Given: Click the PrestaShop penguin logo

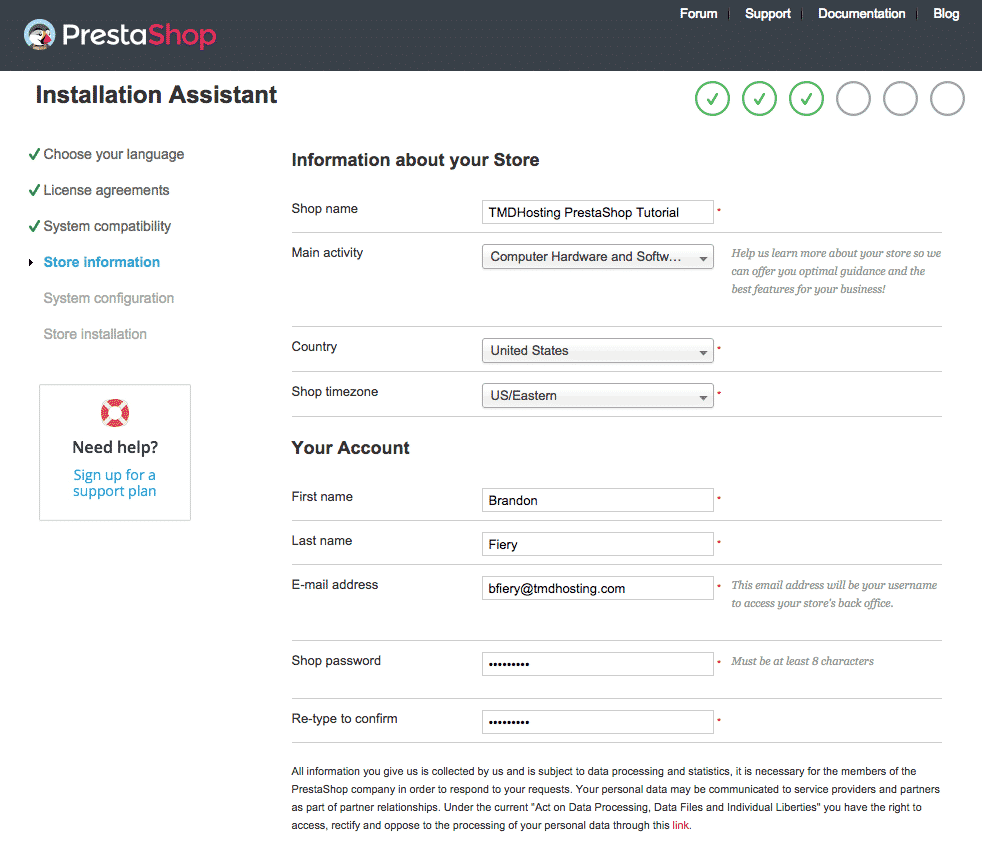Looking at the screenshot, I should point(40,34).
